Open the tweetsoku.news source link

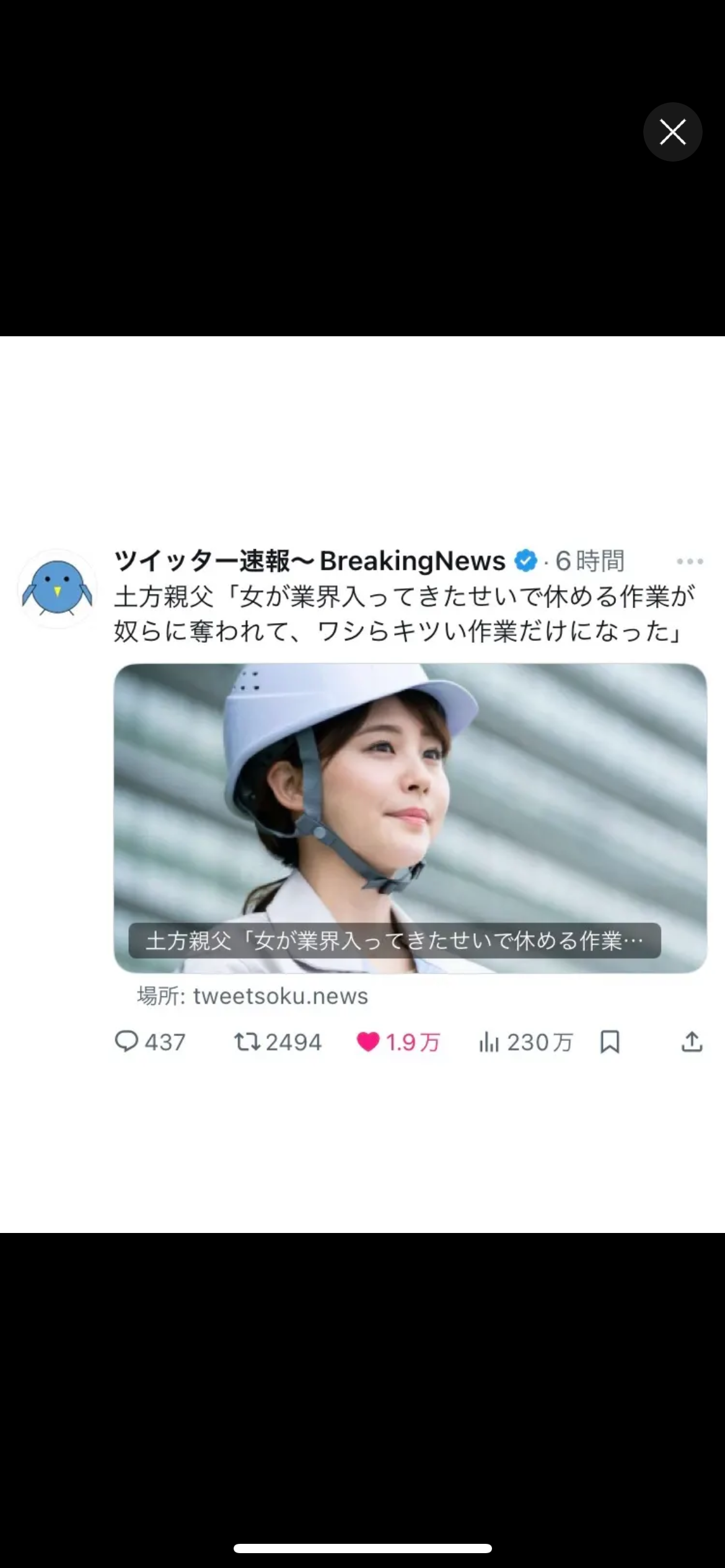(x=253, y=996)
